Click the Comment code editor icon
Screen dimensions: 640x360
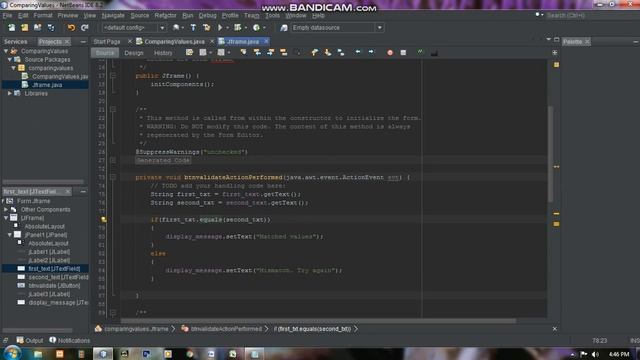click(420, 53)
